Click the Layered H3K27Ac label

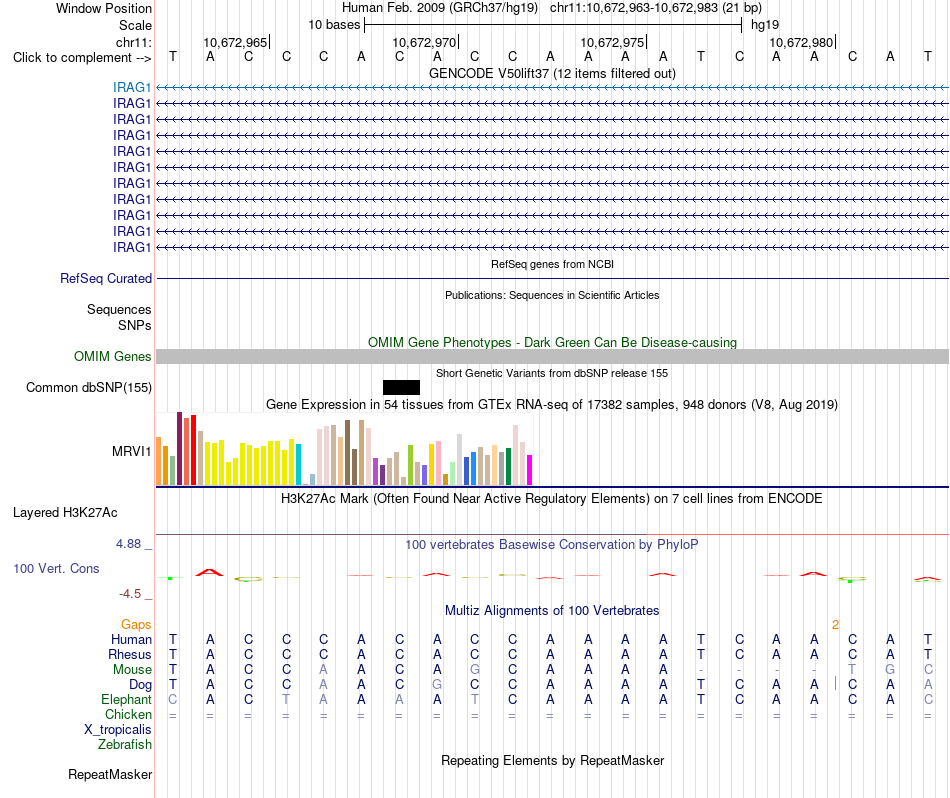coord(65,513)
